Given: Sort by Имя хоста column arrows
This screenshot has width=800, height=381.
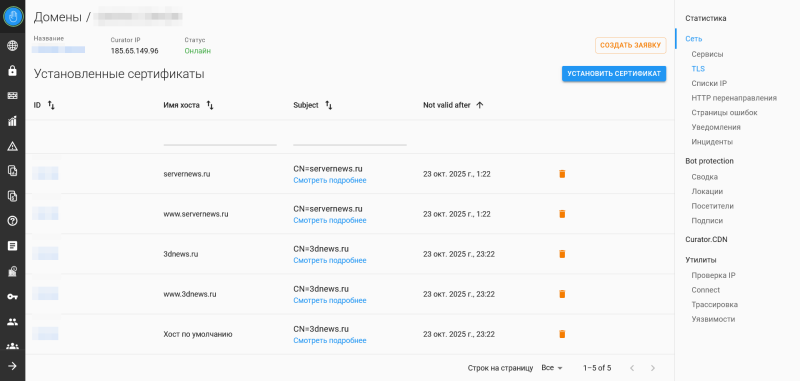Looking at the screenshot, I should [x=210, y=105].
